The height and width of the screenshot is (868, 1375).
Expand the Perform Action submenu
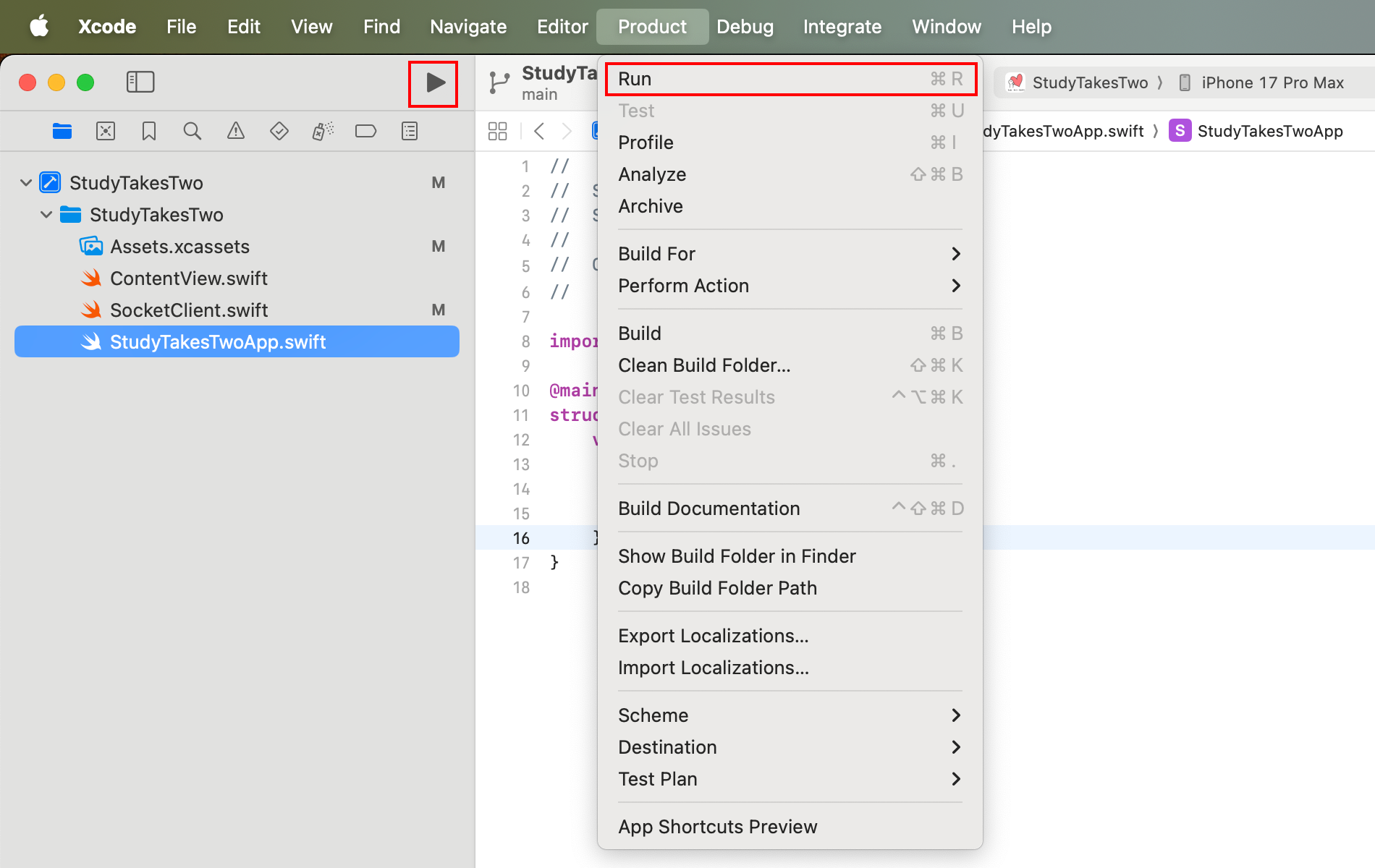(790, 286)
